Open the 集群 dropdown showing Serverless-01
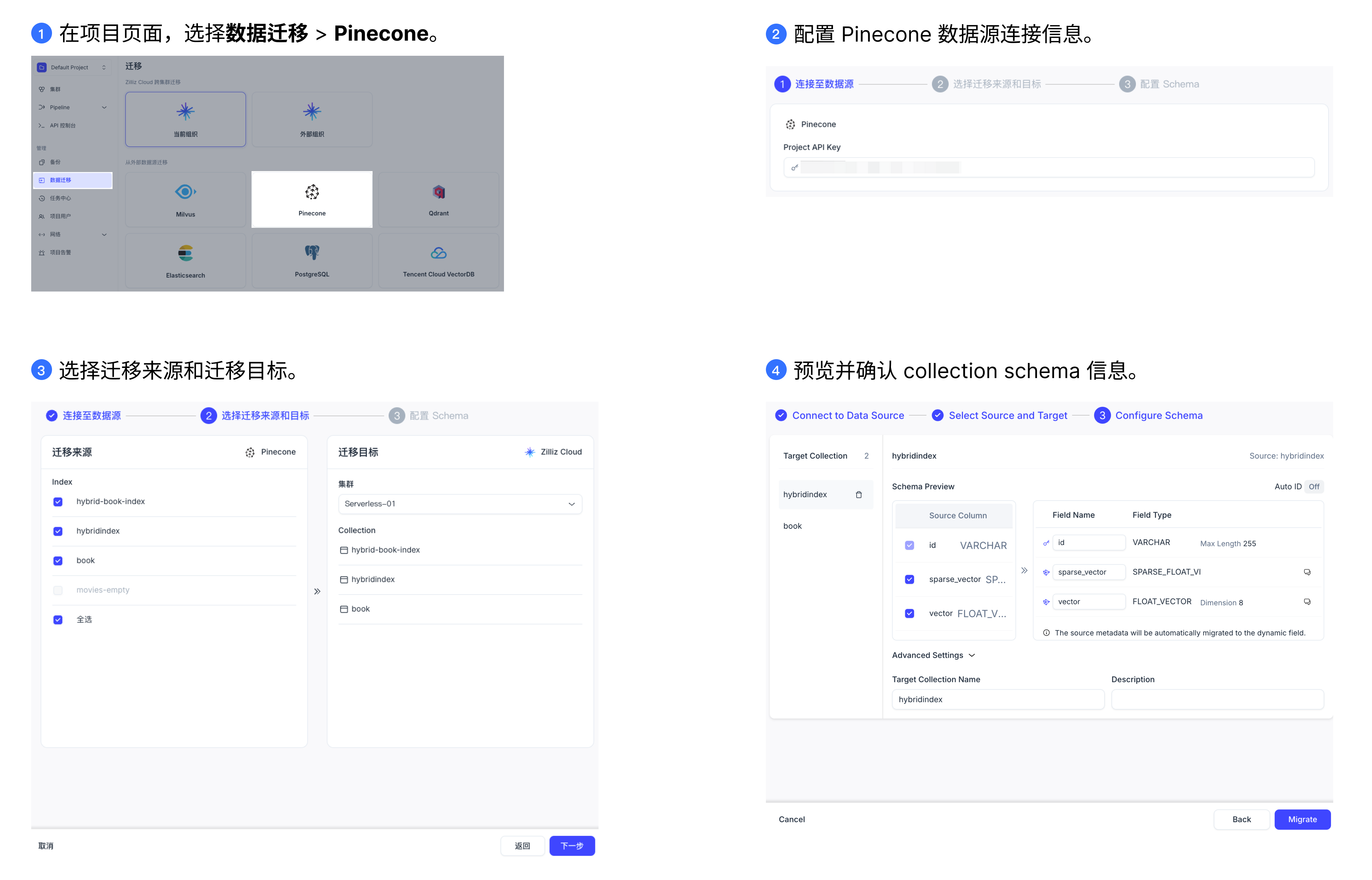The image size is (1372, 880). [460, 504]
